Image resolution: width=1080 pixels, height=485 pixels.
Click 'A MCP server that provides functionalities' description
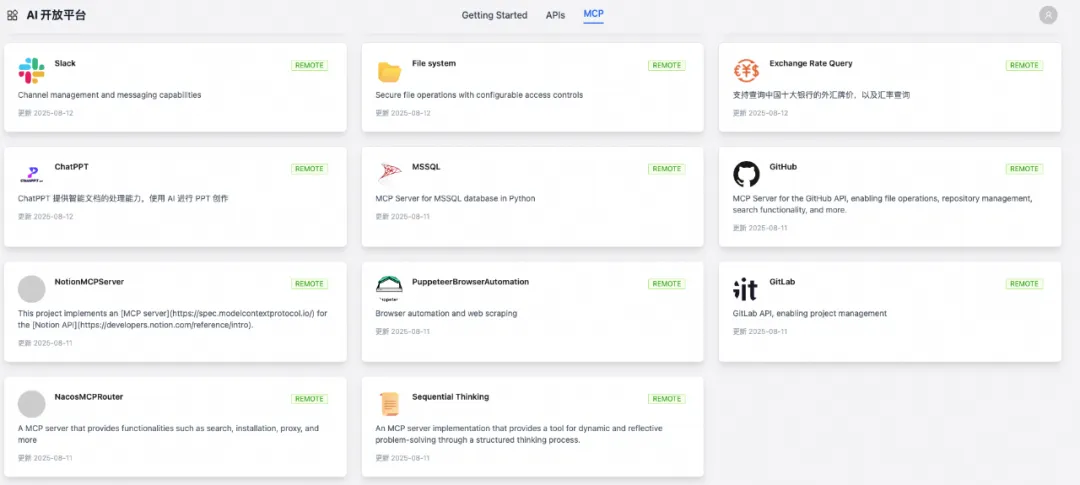[x=169, y=434]
